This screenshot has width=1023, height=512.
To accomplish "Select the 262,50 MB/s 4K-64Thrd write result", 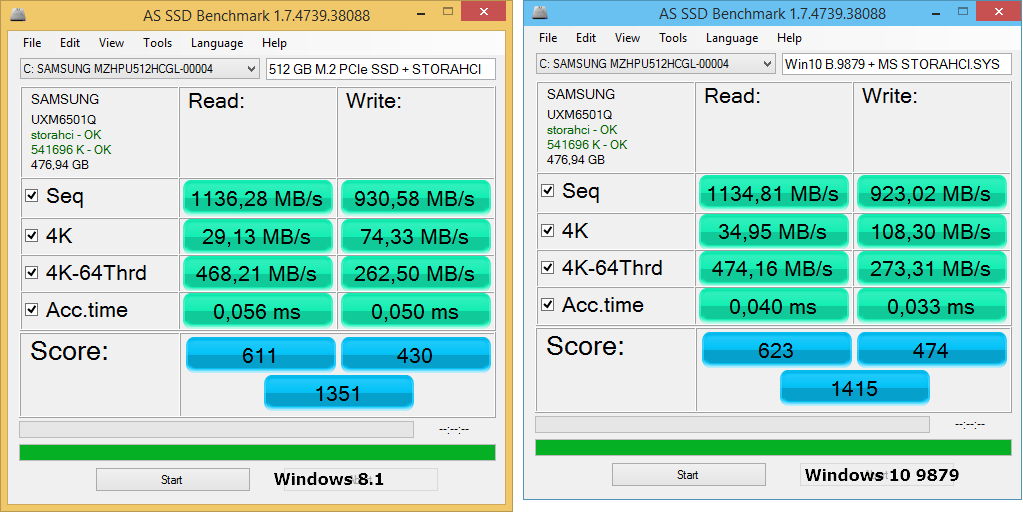I will [415, 273].
